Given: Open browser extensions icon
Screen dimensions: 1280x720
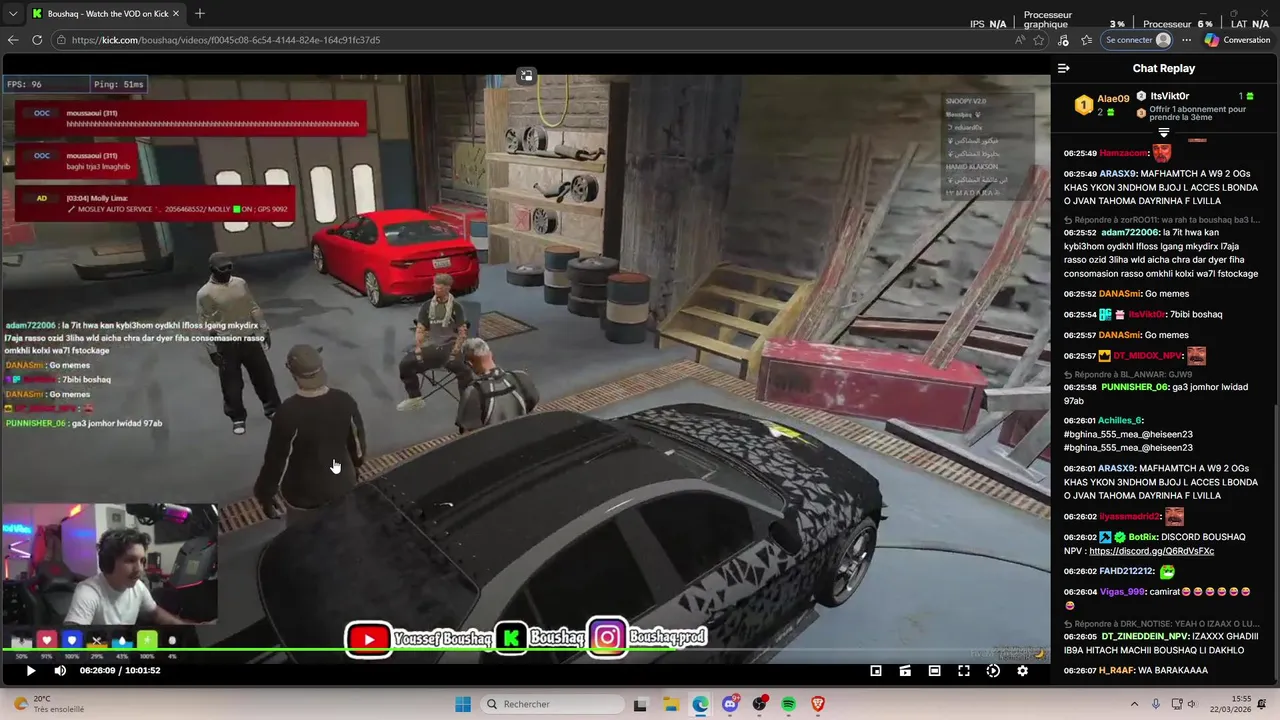Looking at the screenshot, I should (x=1063, y=40).
